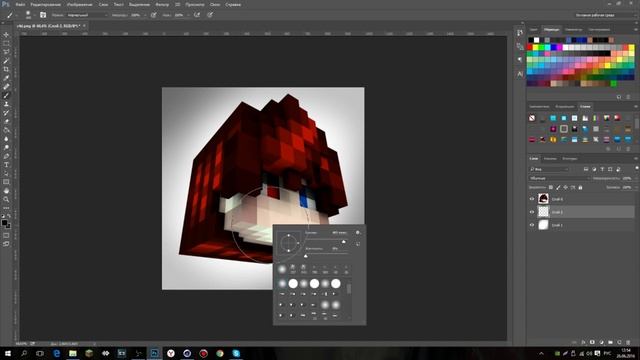Apply the no-style default preset in Styles

(x=532, y=118)
